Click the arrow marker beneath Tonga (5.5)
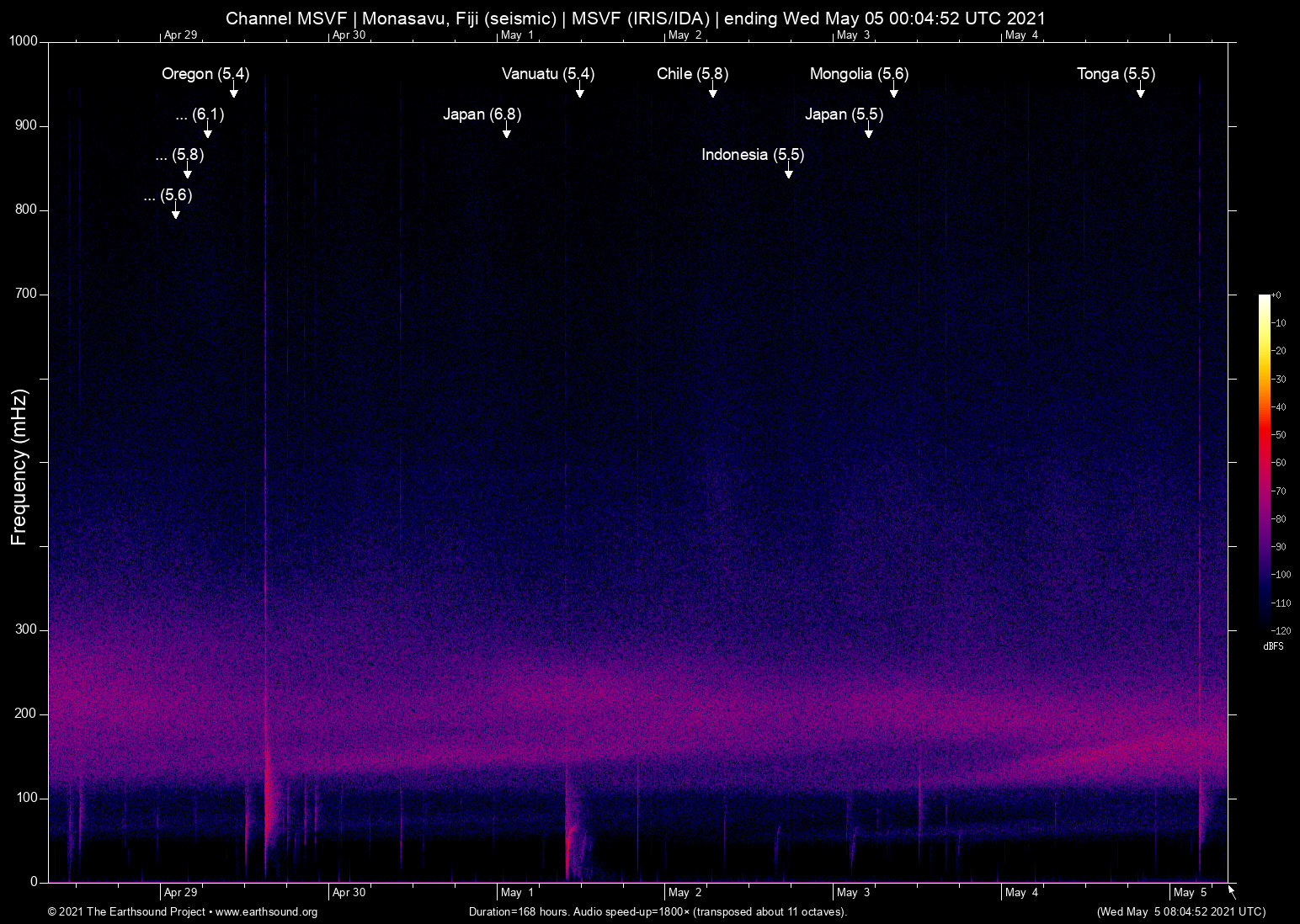 pos(1140,93)
